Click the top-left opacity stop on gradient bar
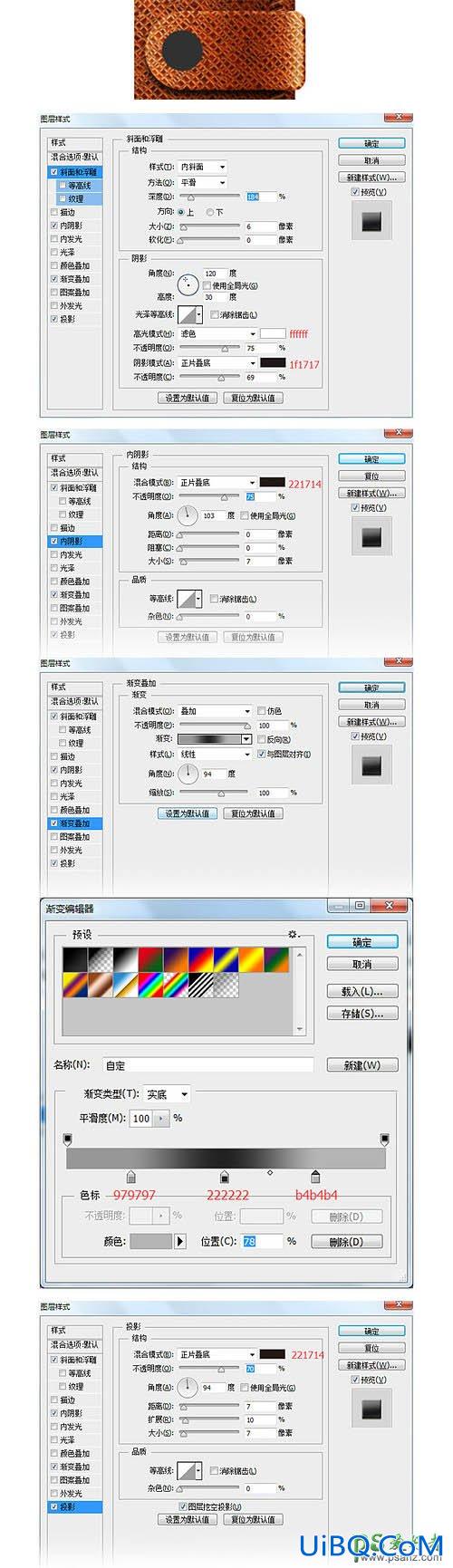453x1568 pixels. pos(67,1138)
